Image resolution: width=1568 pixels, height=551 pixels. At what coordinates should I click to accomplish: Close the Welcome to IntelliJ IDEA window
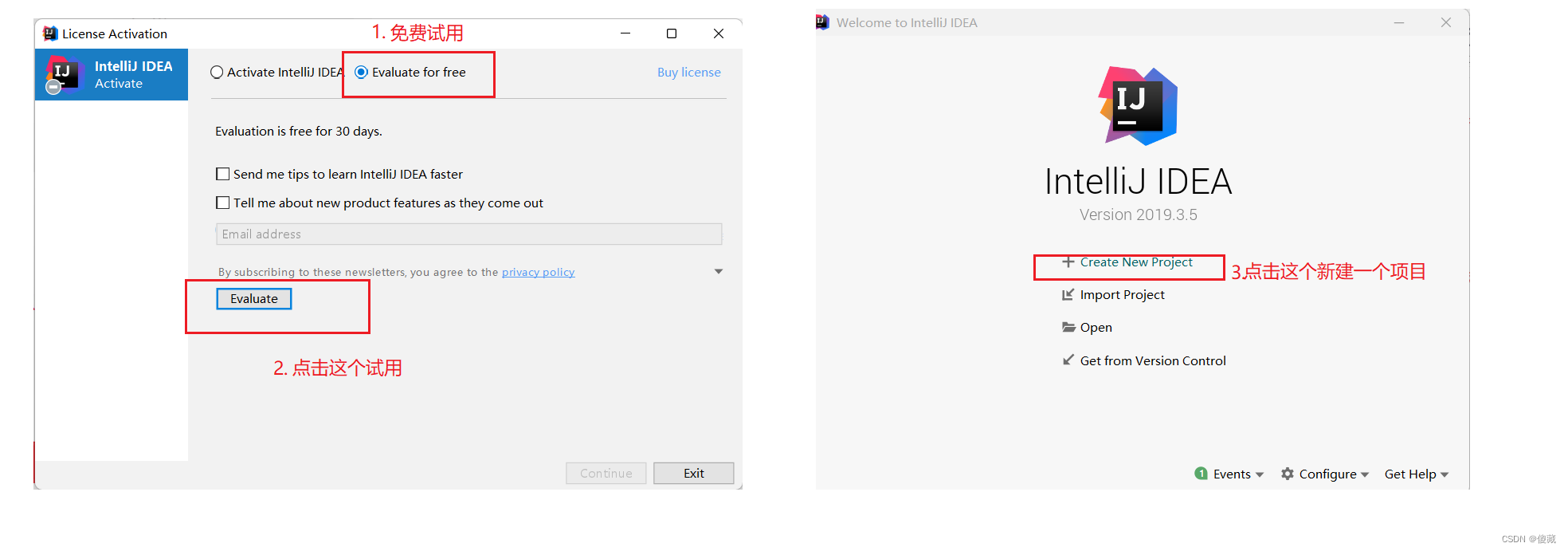click(x=1446, y=22)
